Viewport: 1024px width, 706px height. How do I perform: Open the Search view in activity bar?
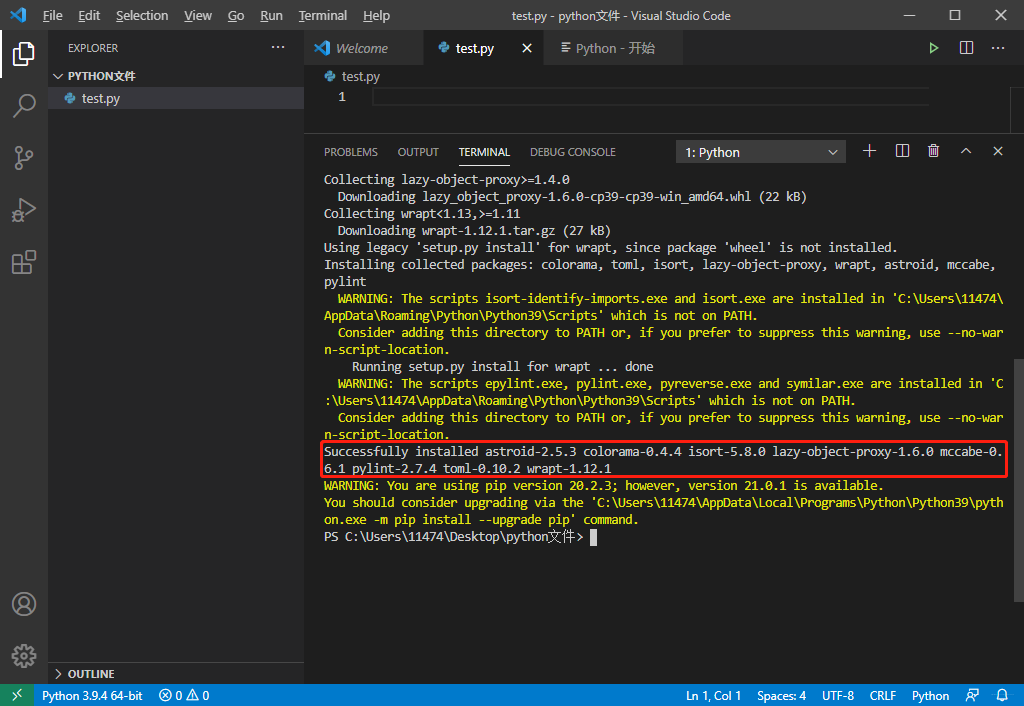coord(24,106)
